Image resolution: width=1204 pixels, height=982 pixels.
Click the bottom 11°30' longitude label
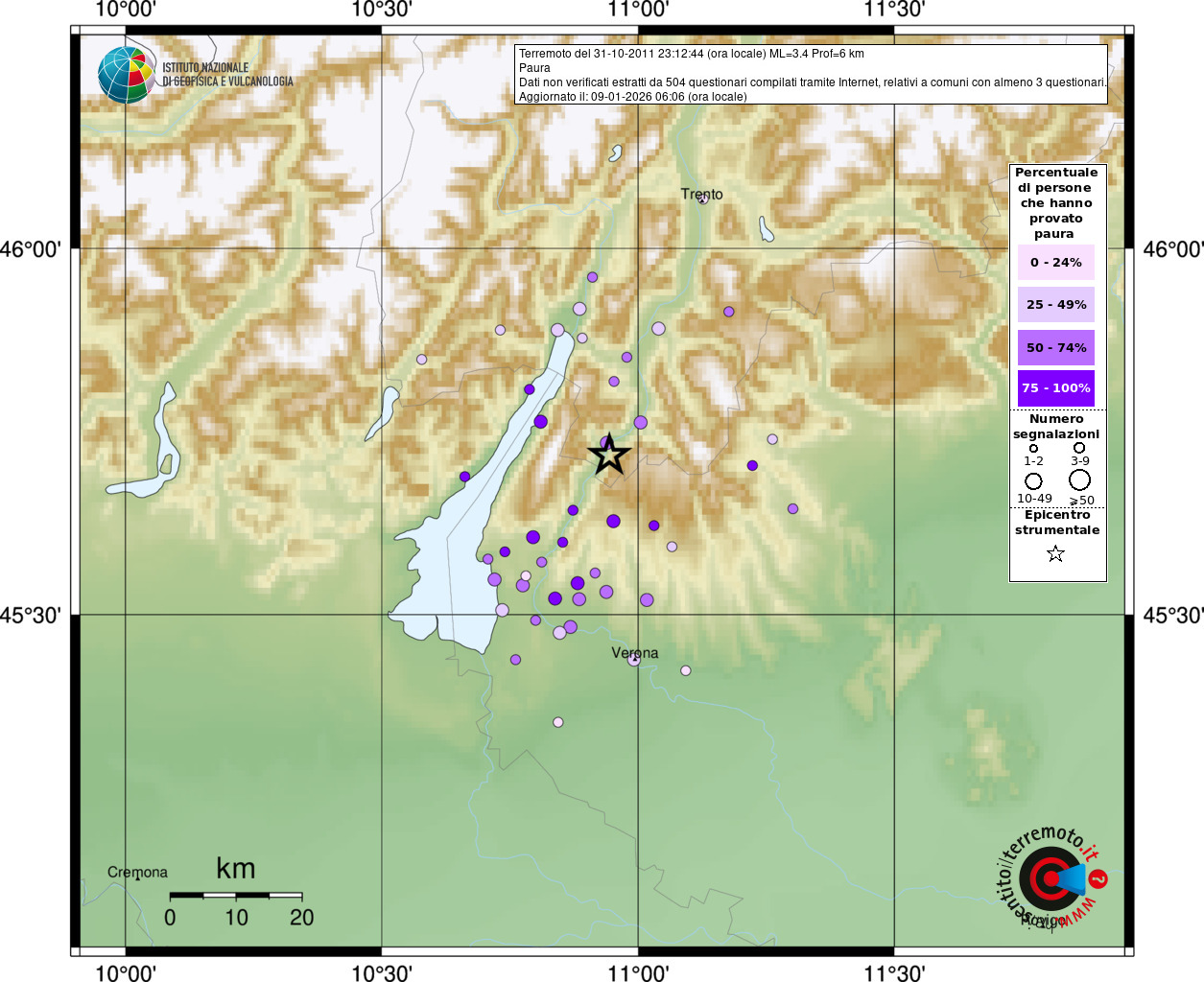894,972
